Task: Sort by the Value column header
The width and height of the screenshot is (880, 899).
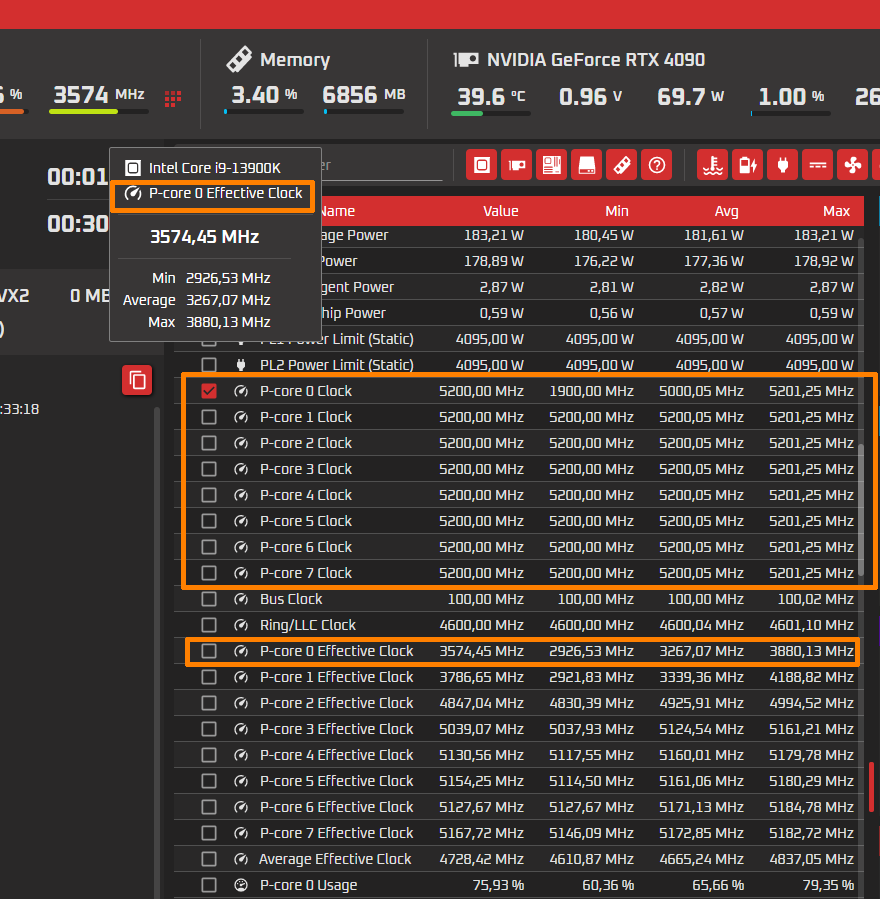Action: pyautogui.click(x=500, y=211)
